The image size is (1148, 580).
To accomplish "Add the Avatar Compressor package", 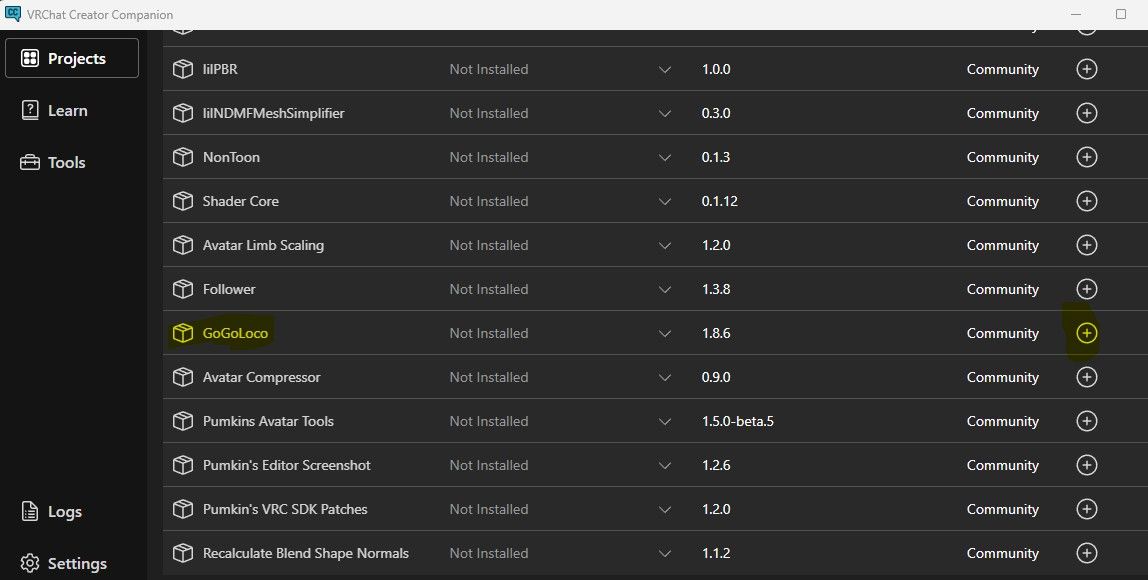I will 1086,376.
